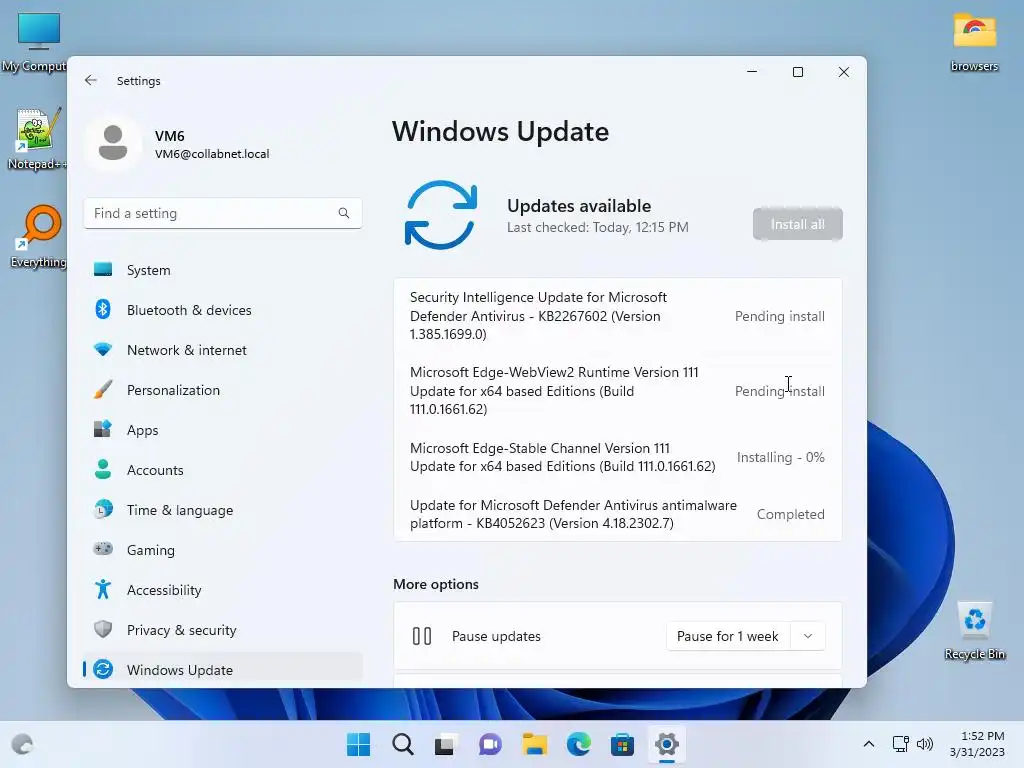This screenshot has width=1024, height=768.
Task: Click the network tray icon
Action: (x=901, y=744)
